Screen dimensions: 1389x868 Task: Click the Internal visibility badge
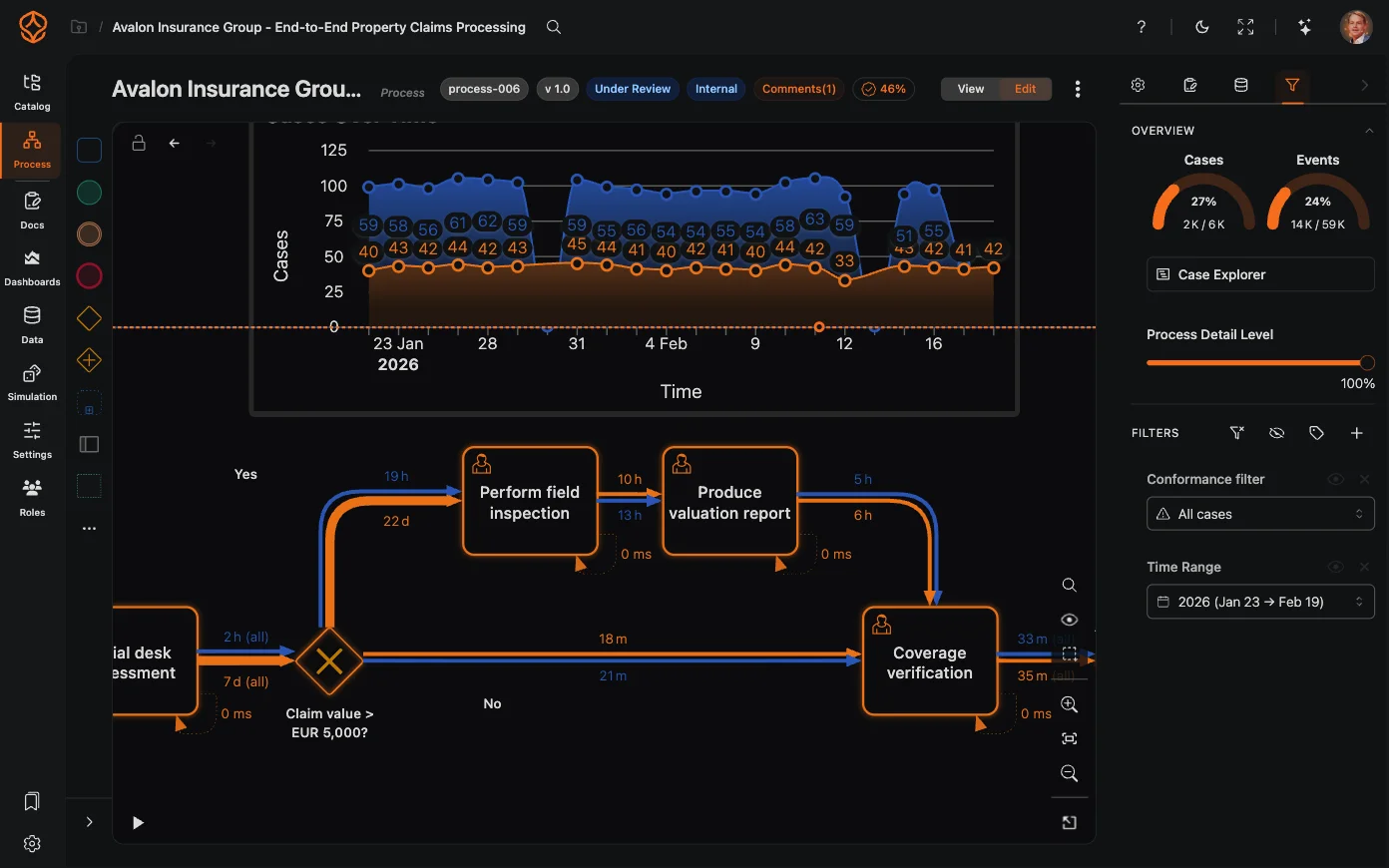click(x=716, y=89)
